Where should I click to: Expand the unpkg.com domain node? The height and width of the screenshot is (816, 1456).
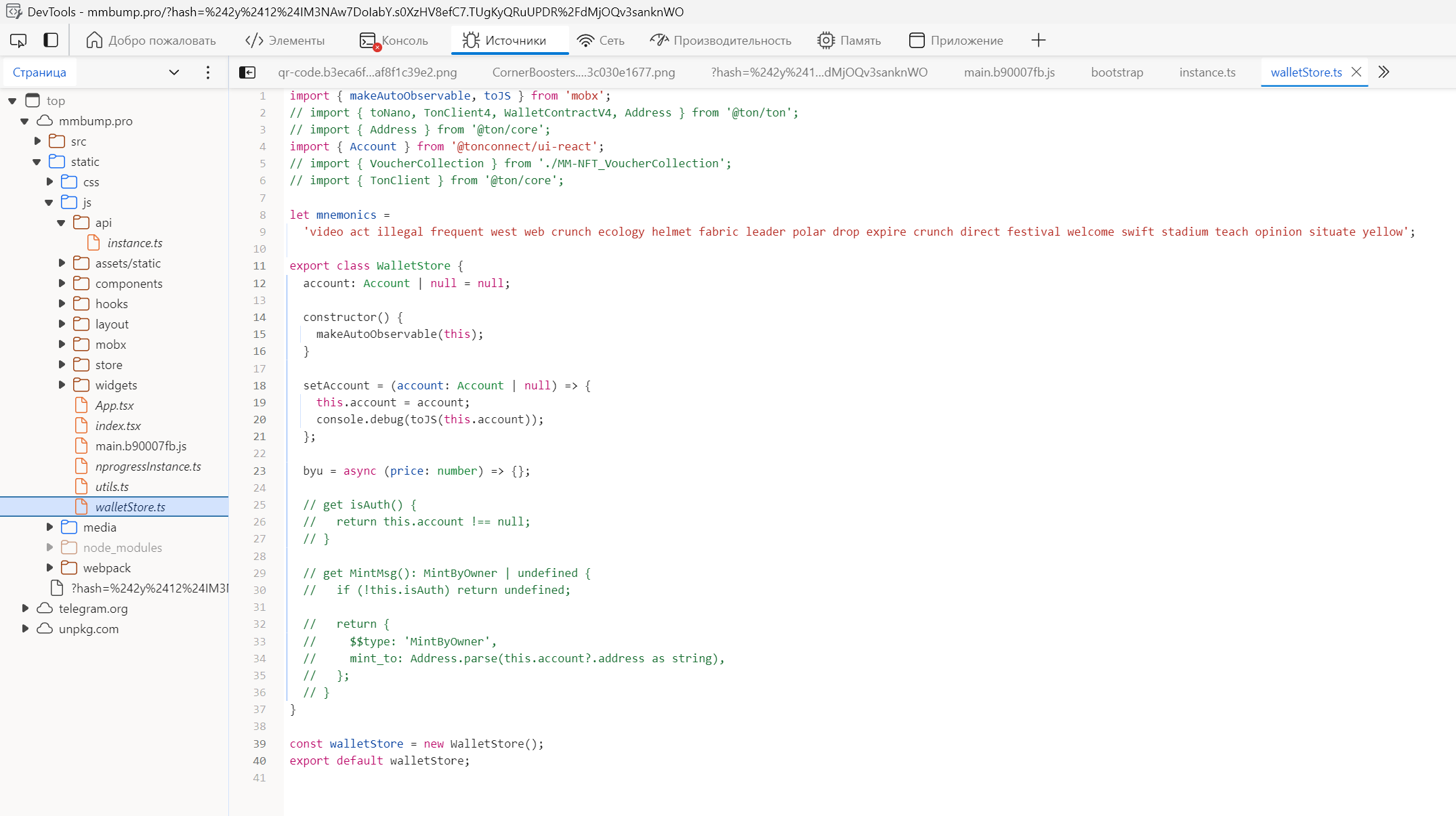(x=25, y=629)
